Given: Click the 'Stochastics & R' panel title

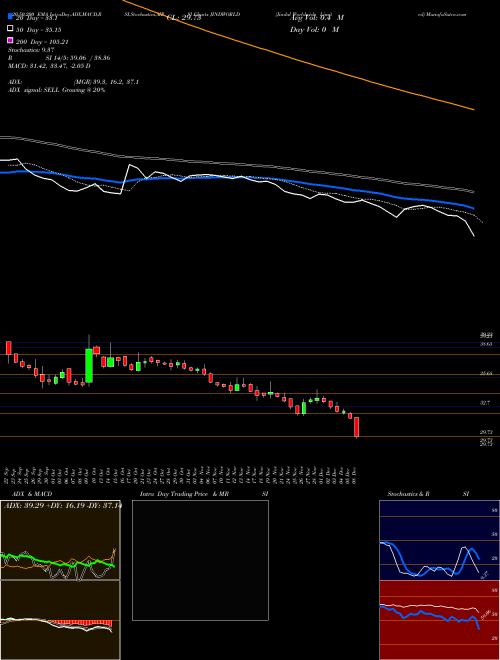Looking at the screenshot, I should tap(408, 494).
